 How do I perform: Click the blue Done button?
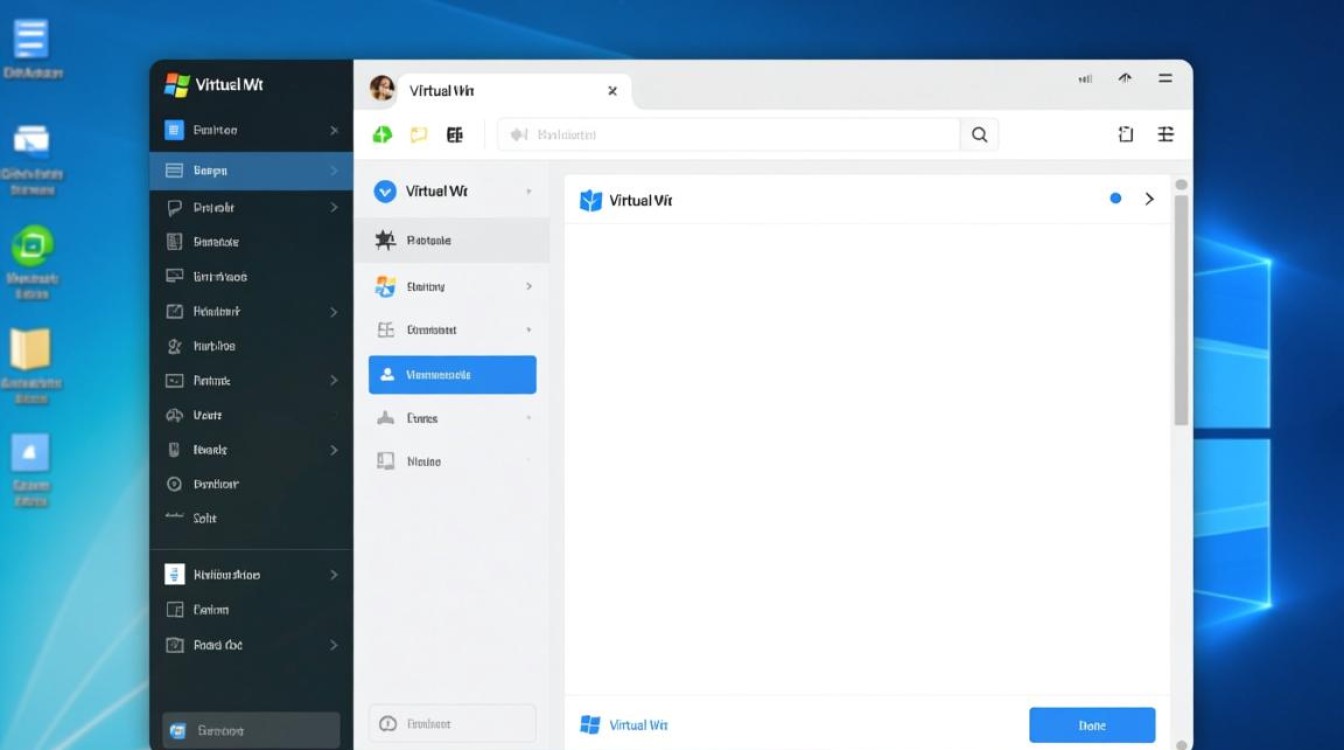point(1092,725)
